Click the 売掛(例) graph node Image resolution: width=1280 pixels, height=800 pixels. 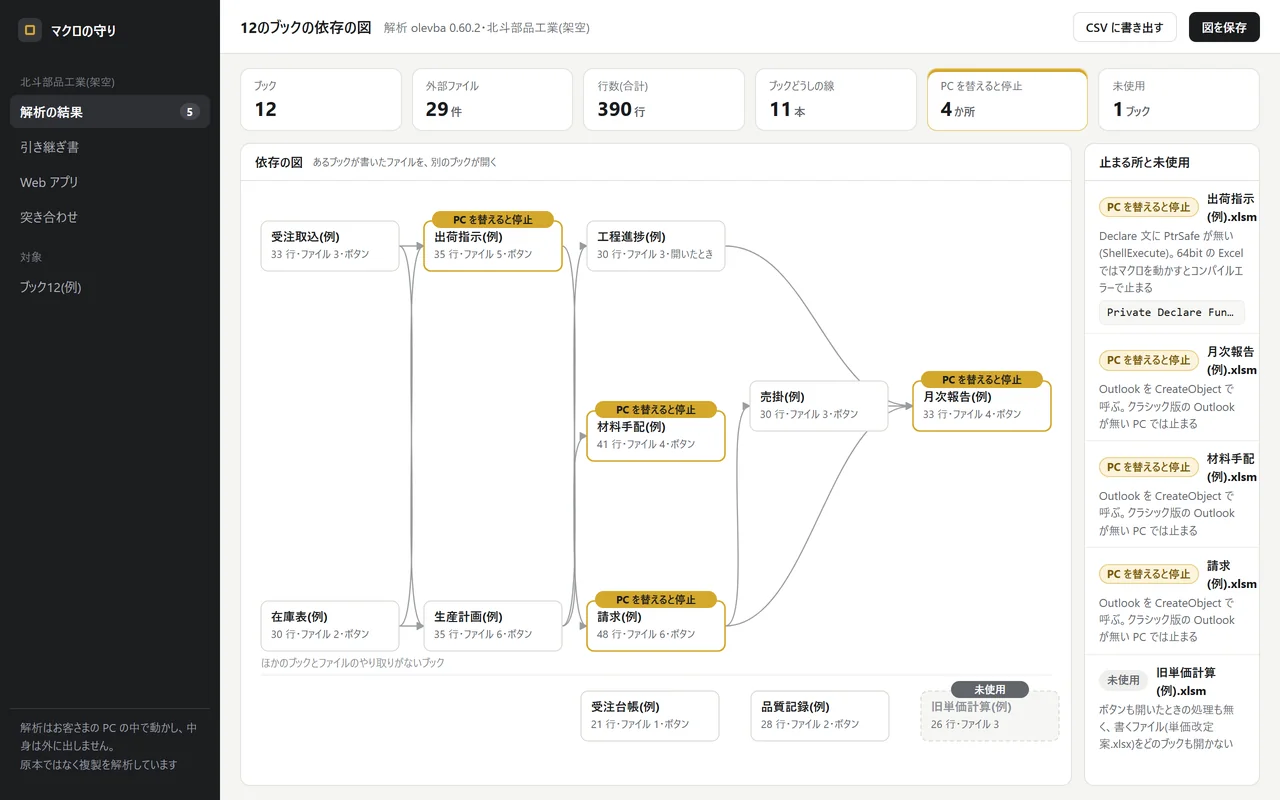point(819,406)
